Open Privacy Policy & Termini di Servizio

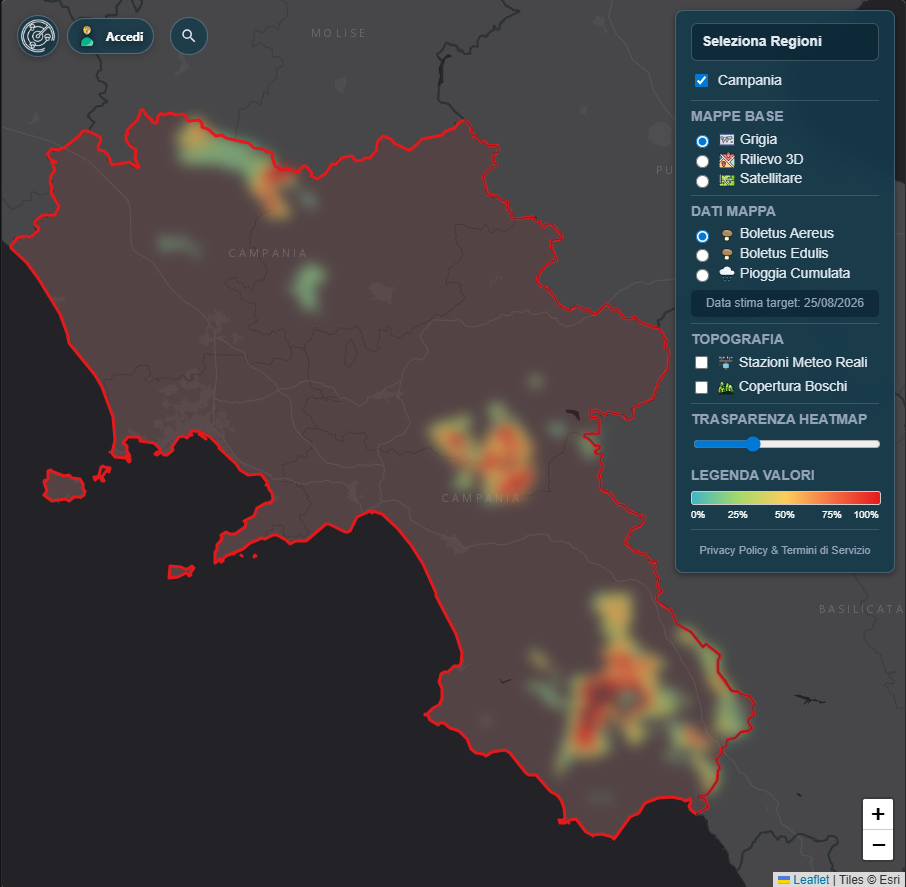tap(784, 551)
